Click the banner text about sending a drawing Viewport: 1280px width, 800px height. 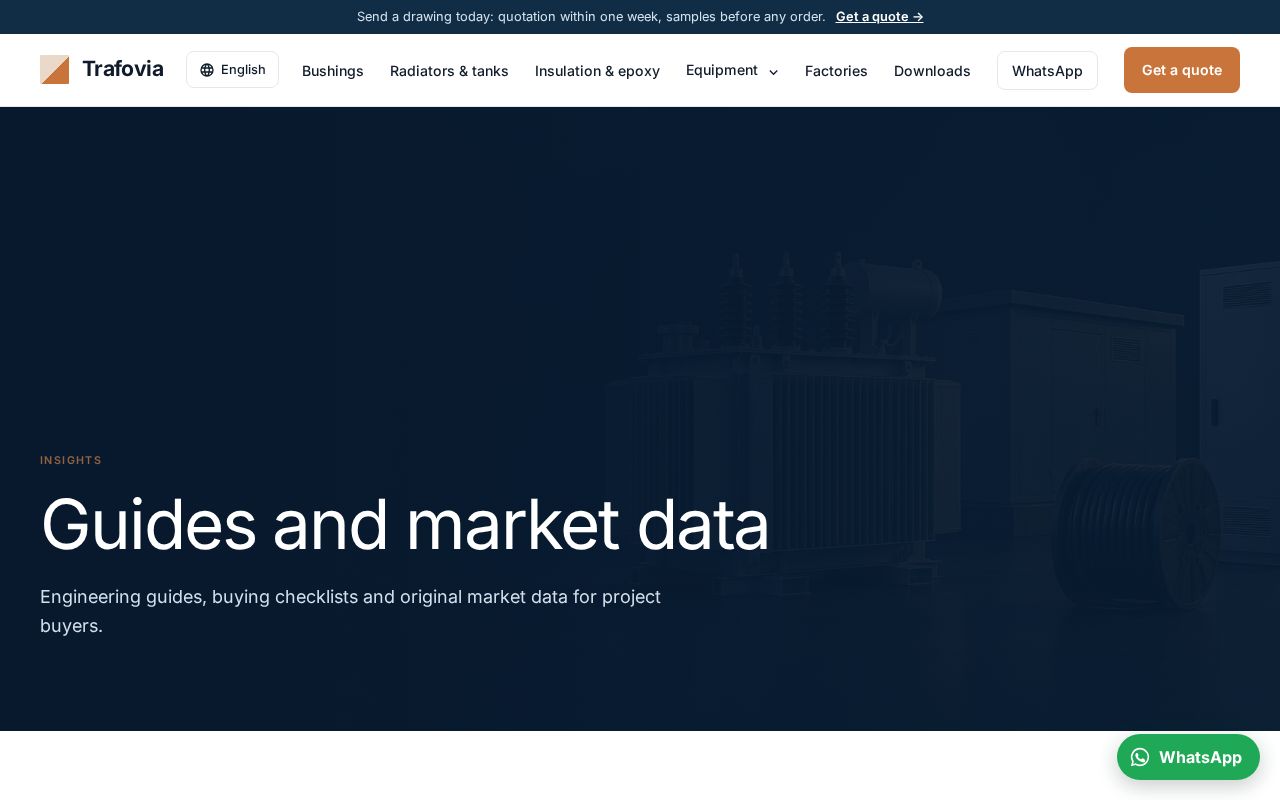pyautogui.click(x=591, y=17)
